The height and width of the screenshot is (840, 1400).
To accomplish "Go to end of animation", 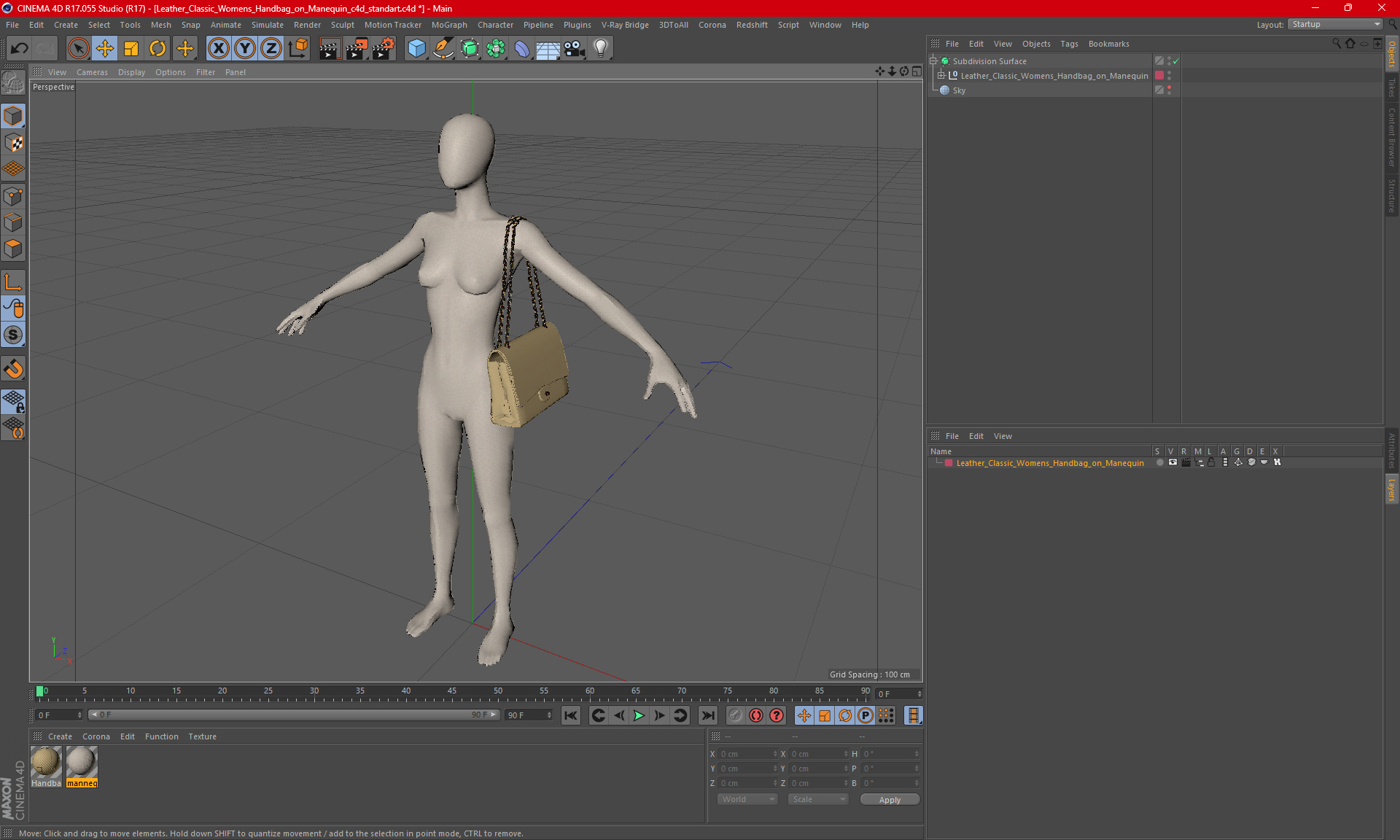I will [707, 715].
